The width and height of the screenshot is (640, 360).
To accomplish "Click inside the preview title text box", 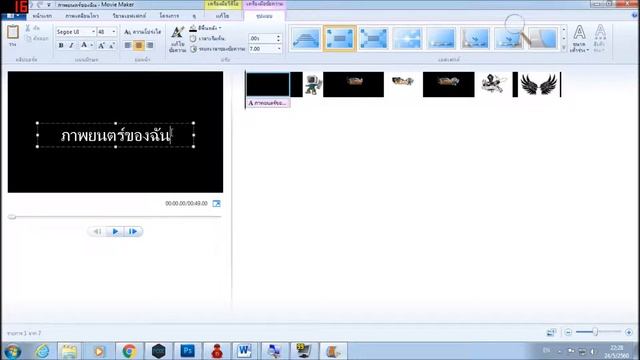I will click(x=116, y=135).
